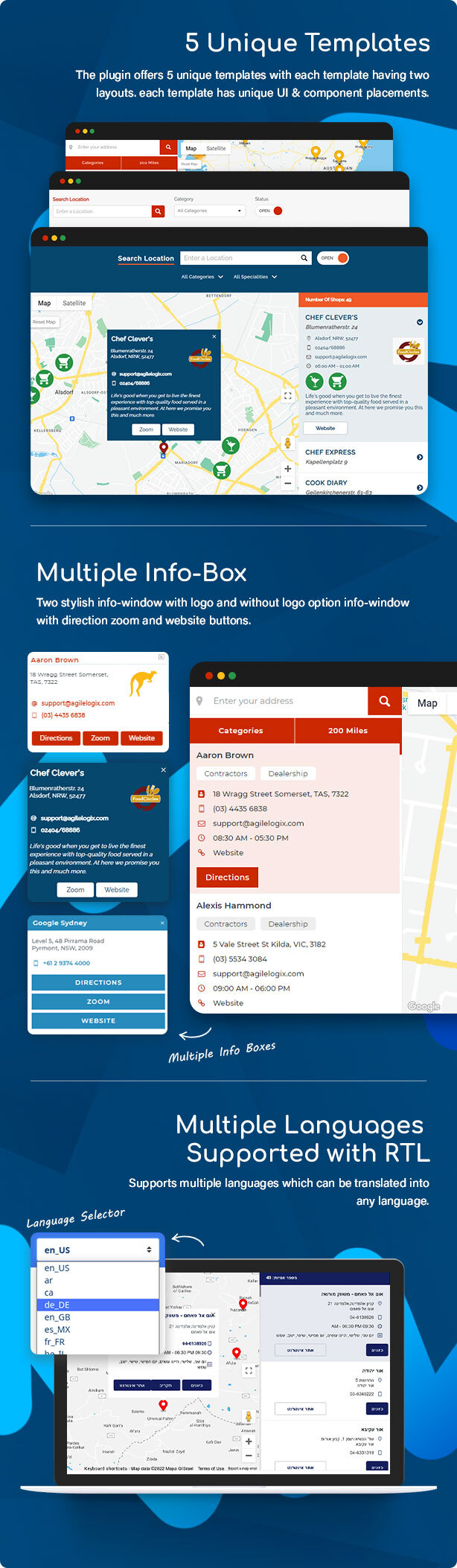Screen dimensions: 457x1568
Task: Expand the All Categories dropdown in the blue template
Action: [202, 277]
